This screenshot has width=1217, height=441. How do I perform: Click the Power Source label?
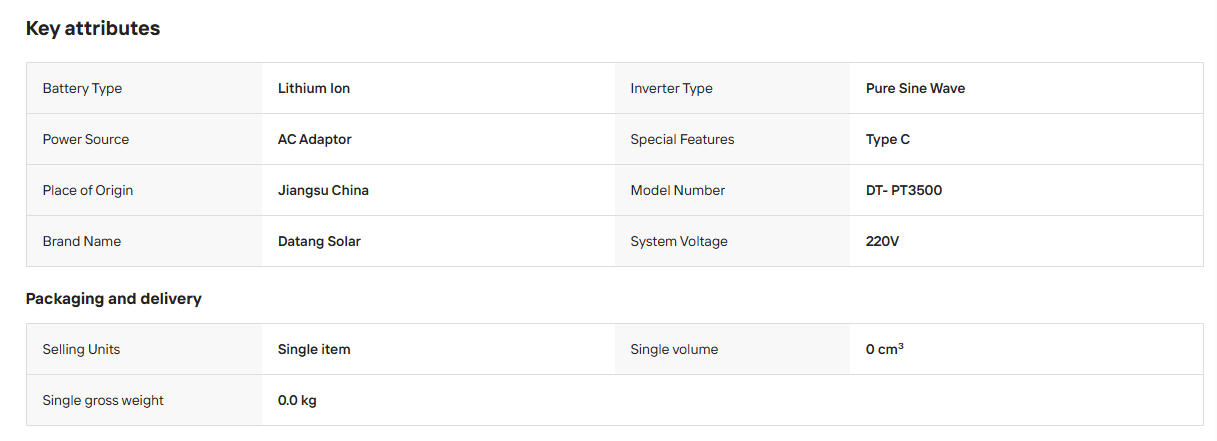point(86,139)
